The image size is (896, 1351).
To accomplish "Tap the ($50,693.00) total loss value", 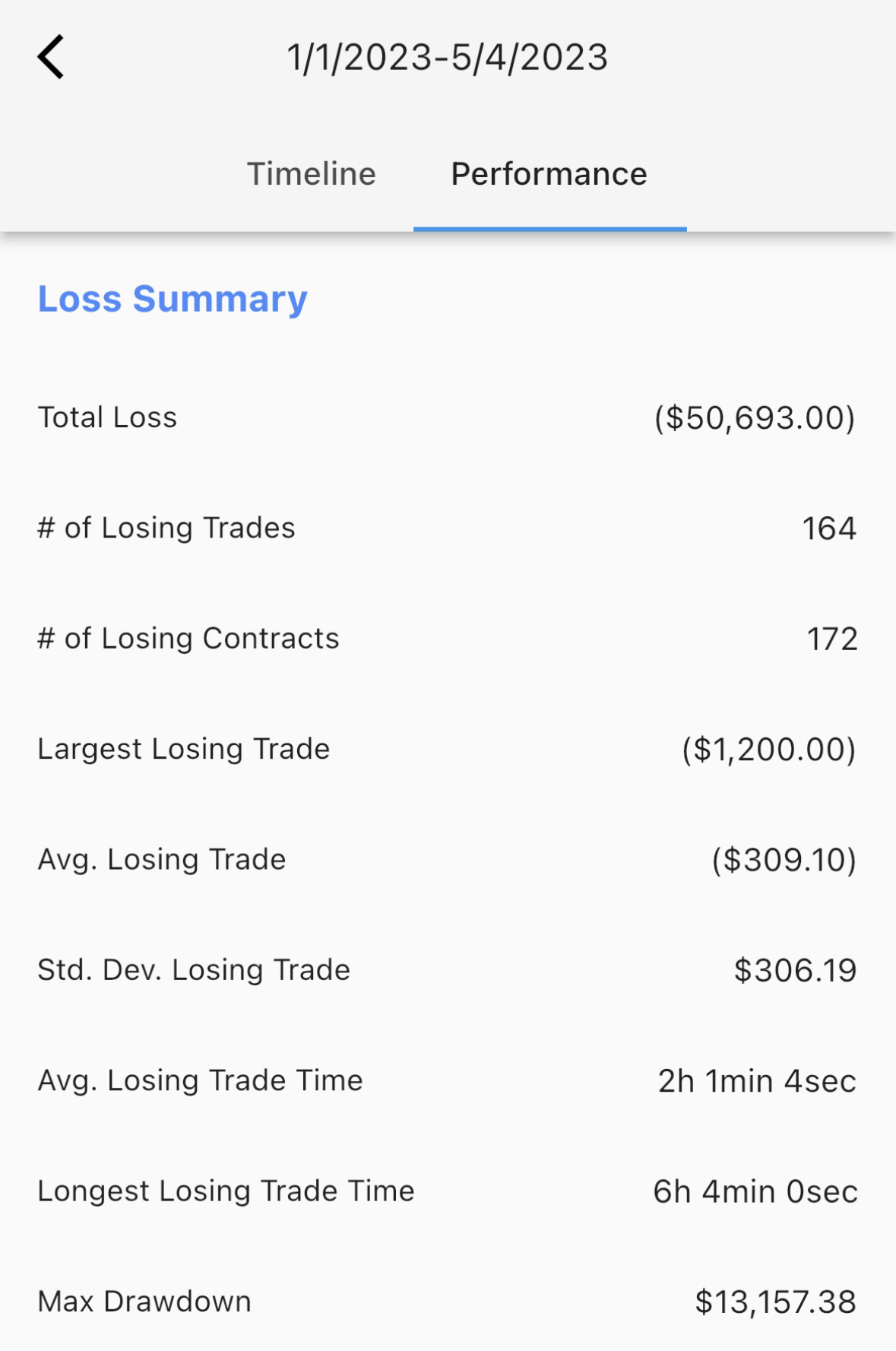I will pyautogui.click(x=755, y=417).
